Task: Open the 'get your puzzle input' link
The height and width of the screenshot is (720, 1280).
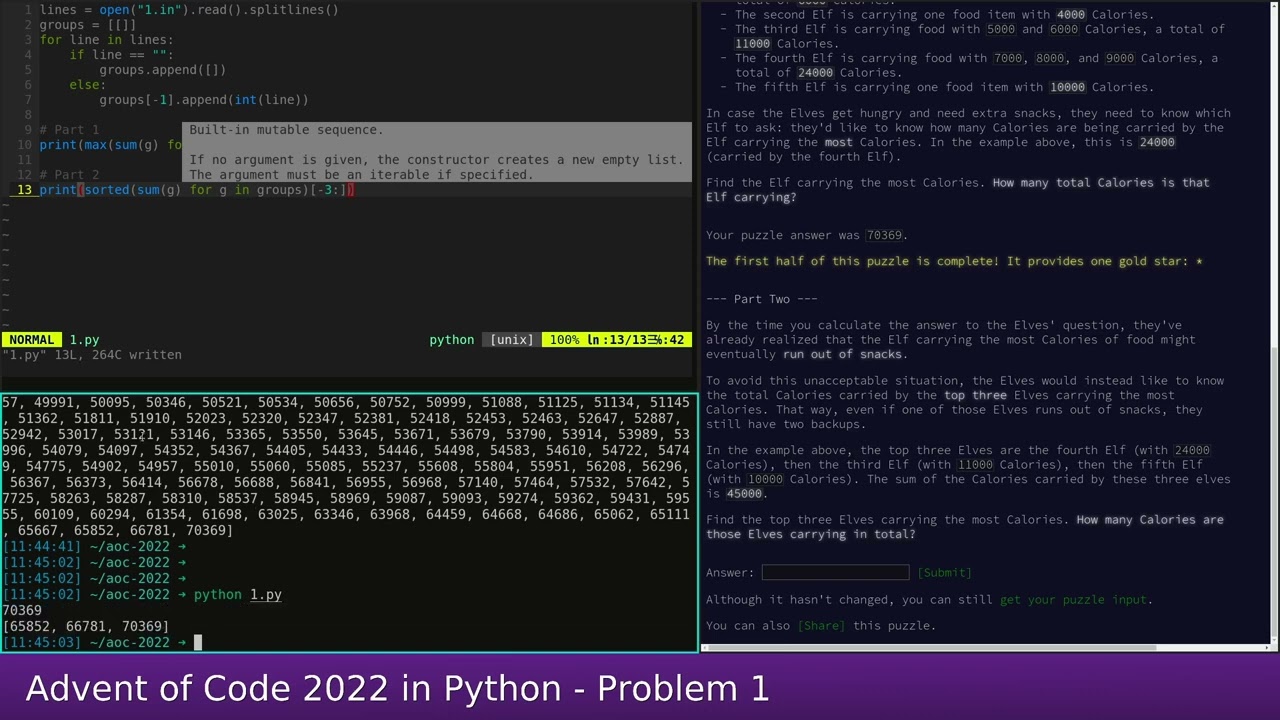Action: [x=1073, y=600]
